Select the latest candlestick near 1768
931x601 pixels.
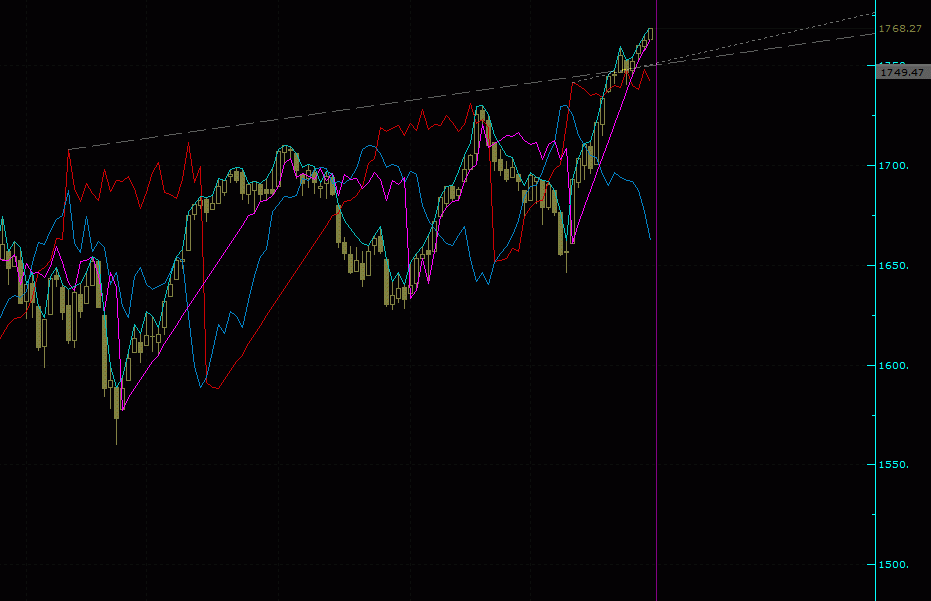pos(651,34)
